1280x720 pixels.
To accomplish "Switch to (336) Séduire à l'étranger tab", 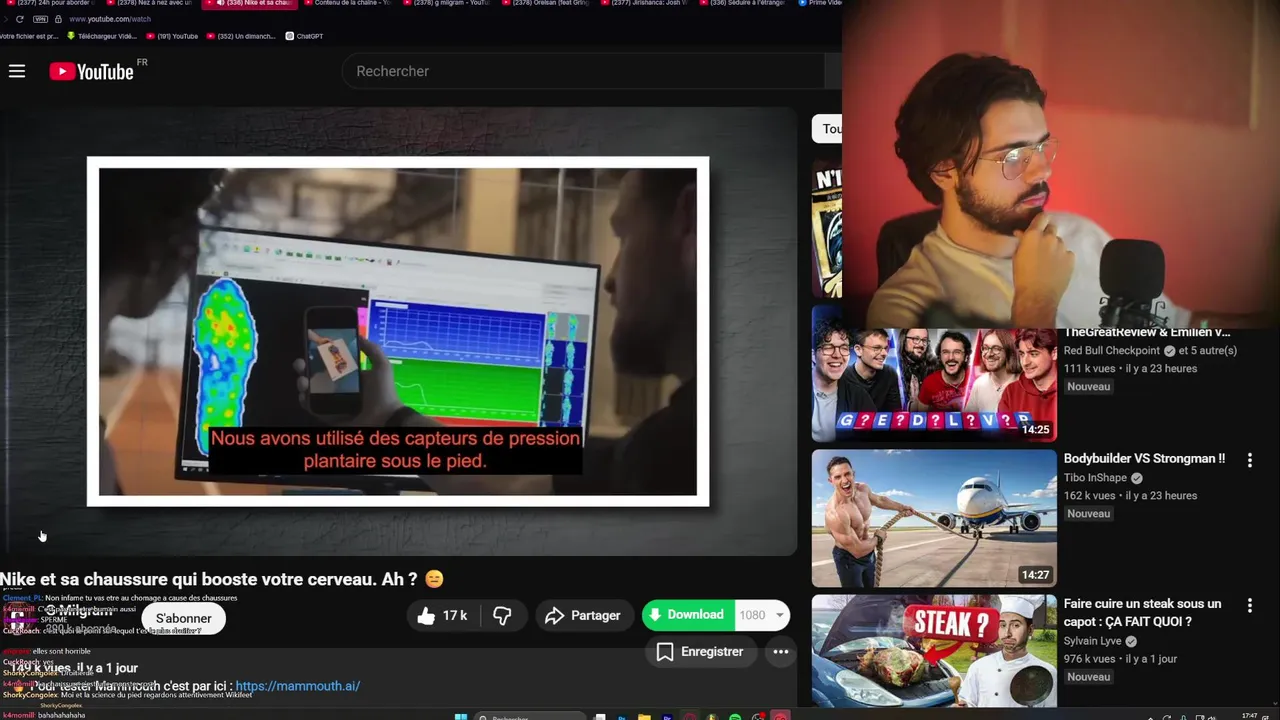I will coord(743,4).
